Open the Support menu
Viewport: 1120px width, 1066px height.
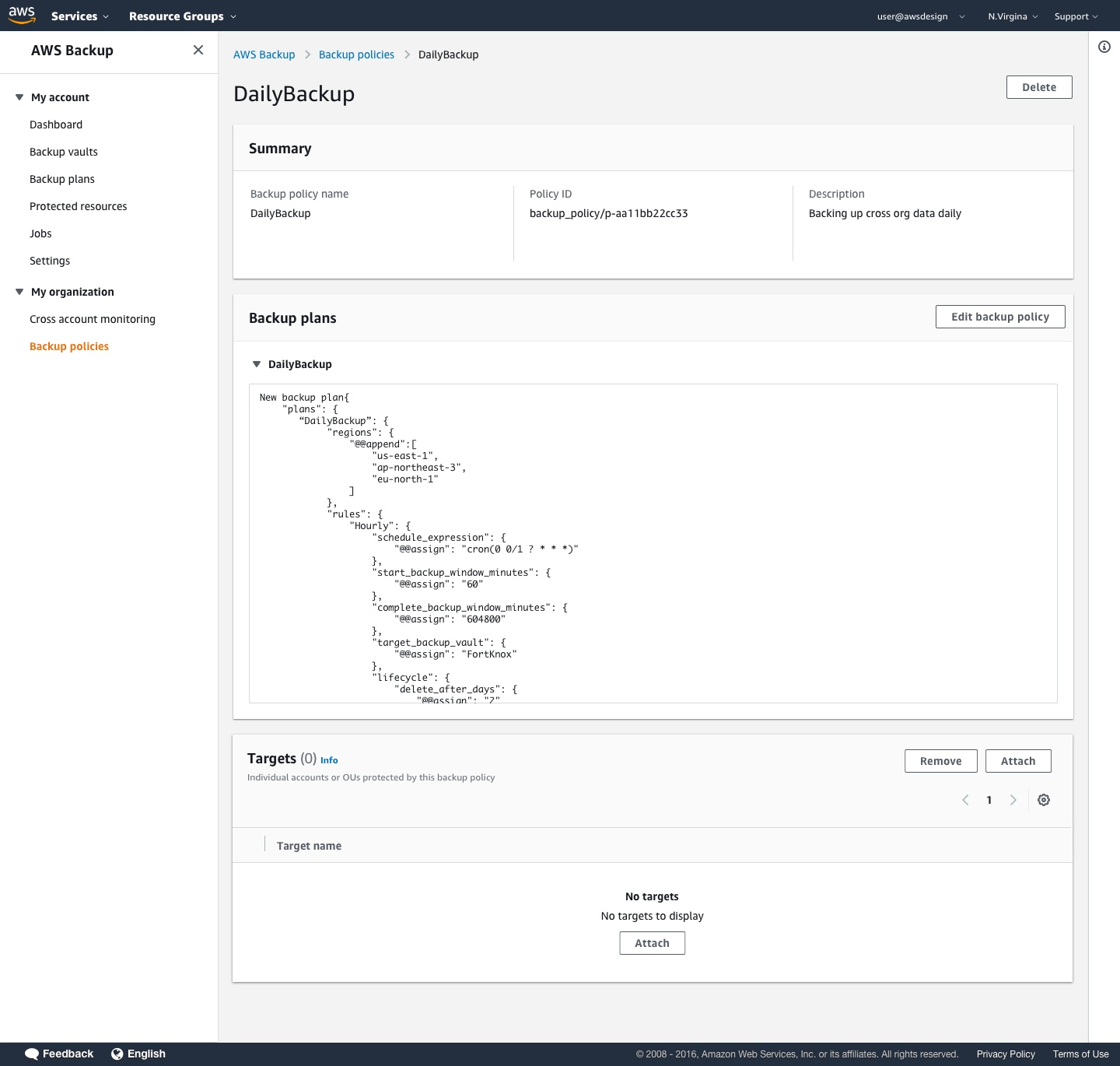[1075, 16]
